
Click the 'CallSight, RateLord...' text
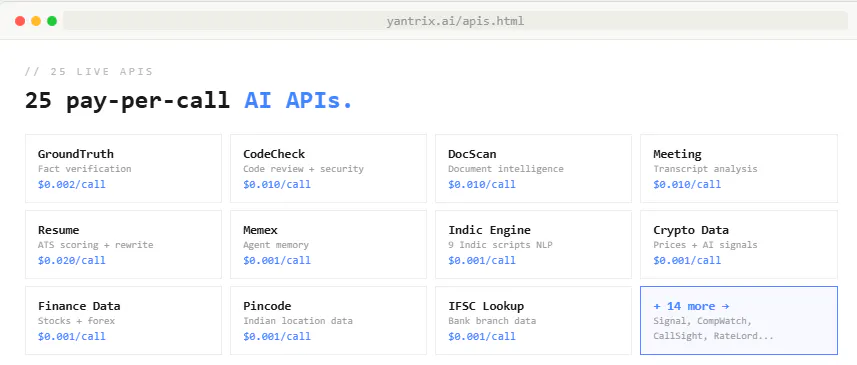[713, 336]
